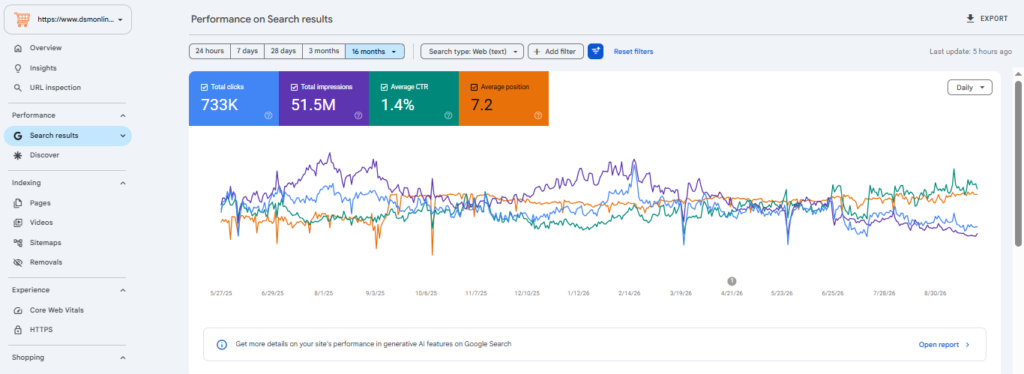Viewport: 1024px width, 374px height.
Task: Click the Open report arrow chevron
Action: pyautogui.click(x=968, y=345)
